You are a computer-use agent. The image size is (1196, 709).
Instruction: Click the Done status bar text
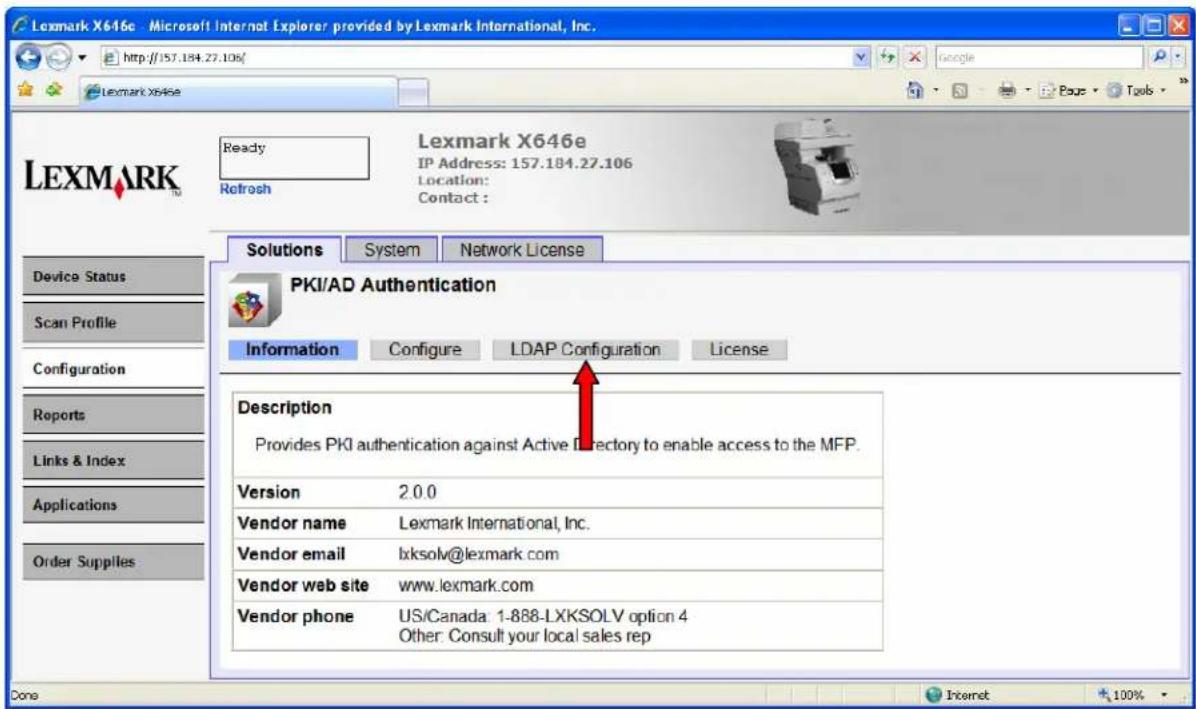click(x=24, y=695)
